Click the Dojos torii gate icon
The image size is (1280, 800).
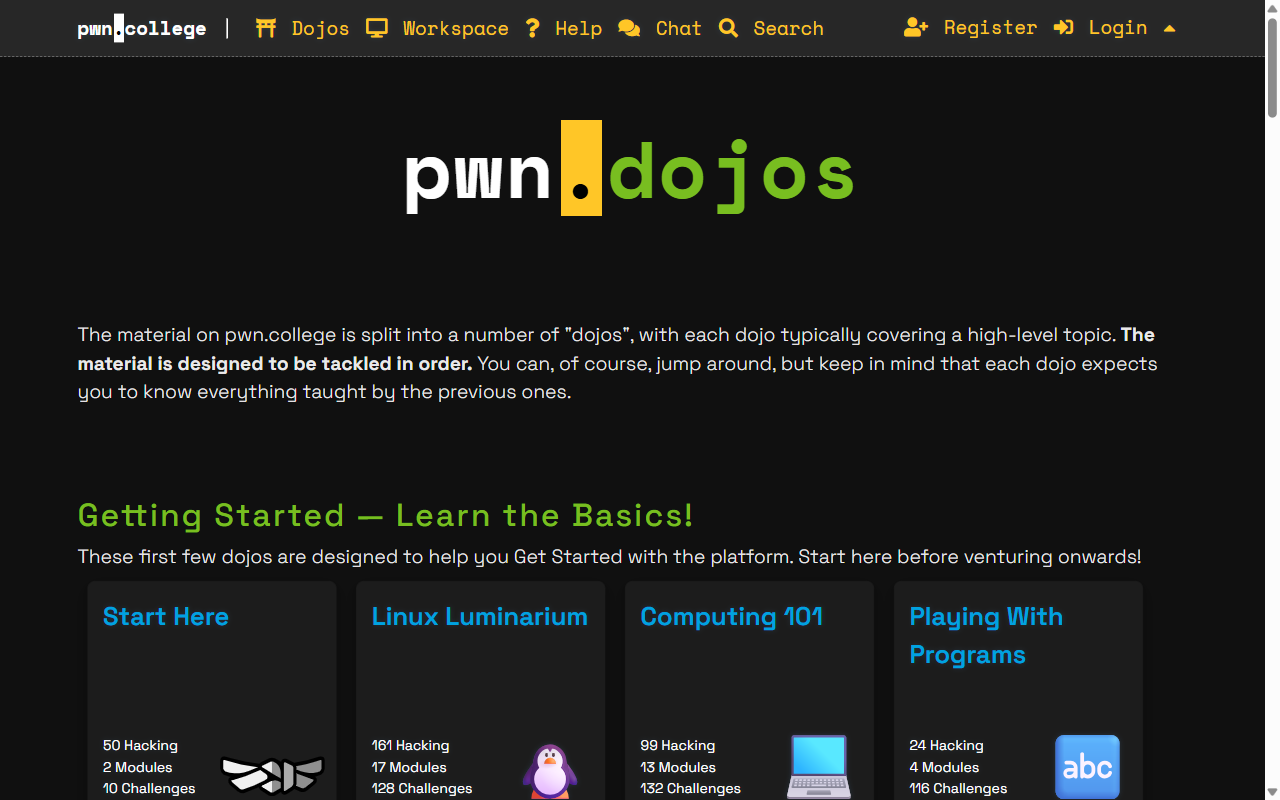(266, 28)
